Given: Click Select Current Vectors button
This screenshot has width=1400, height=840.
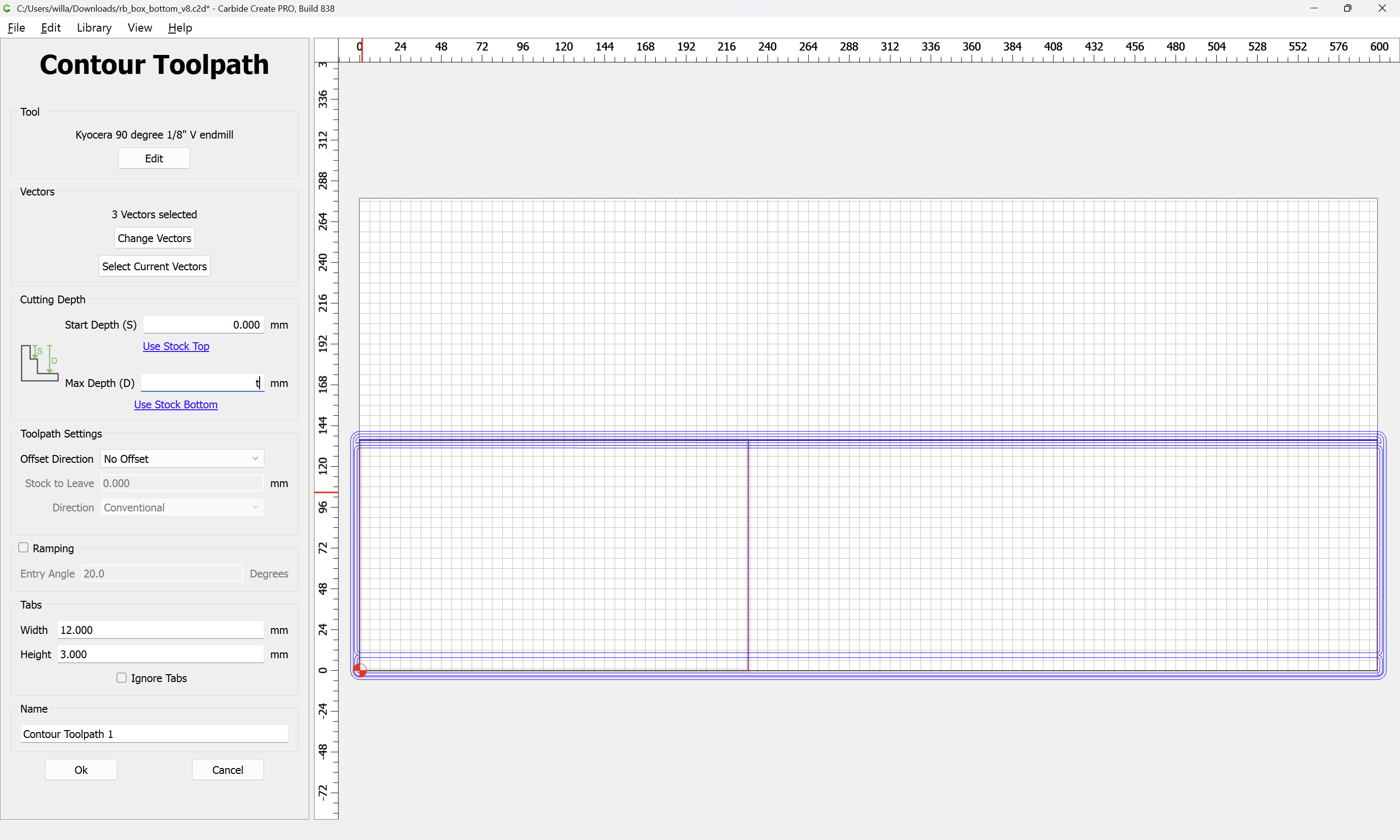Looking at the screenshot, I should point(154,266).
